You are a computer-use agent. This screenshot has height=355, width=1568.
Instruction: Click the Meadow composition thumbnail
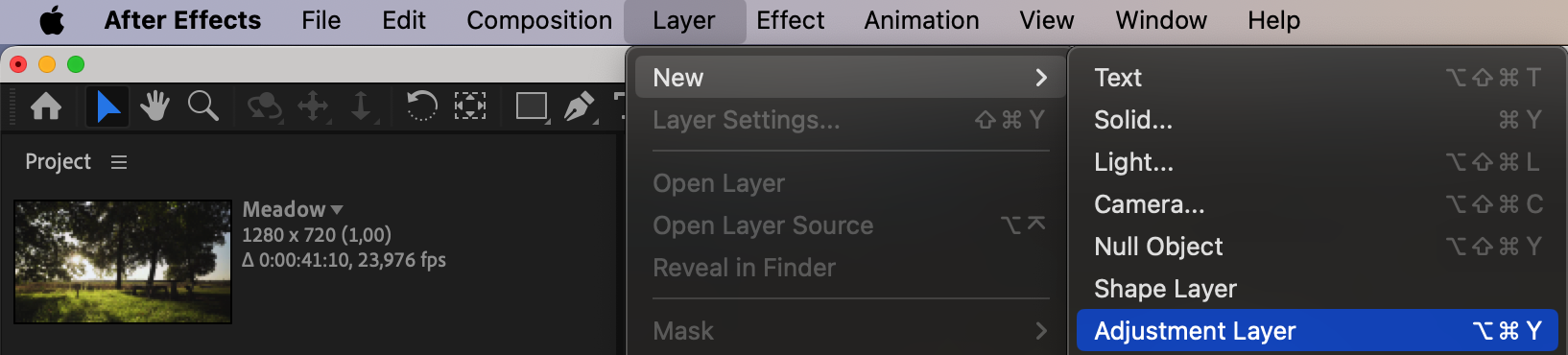(123, 262)
